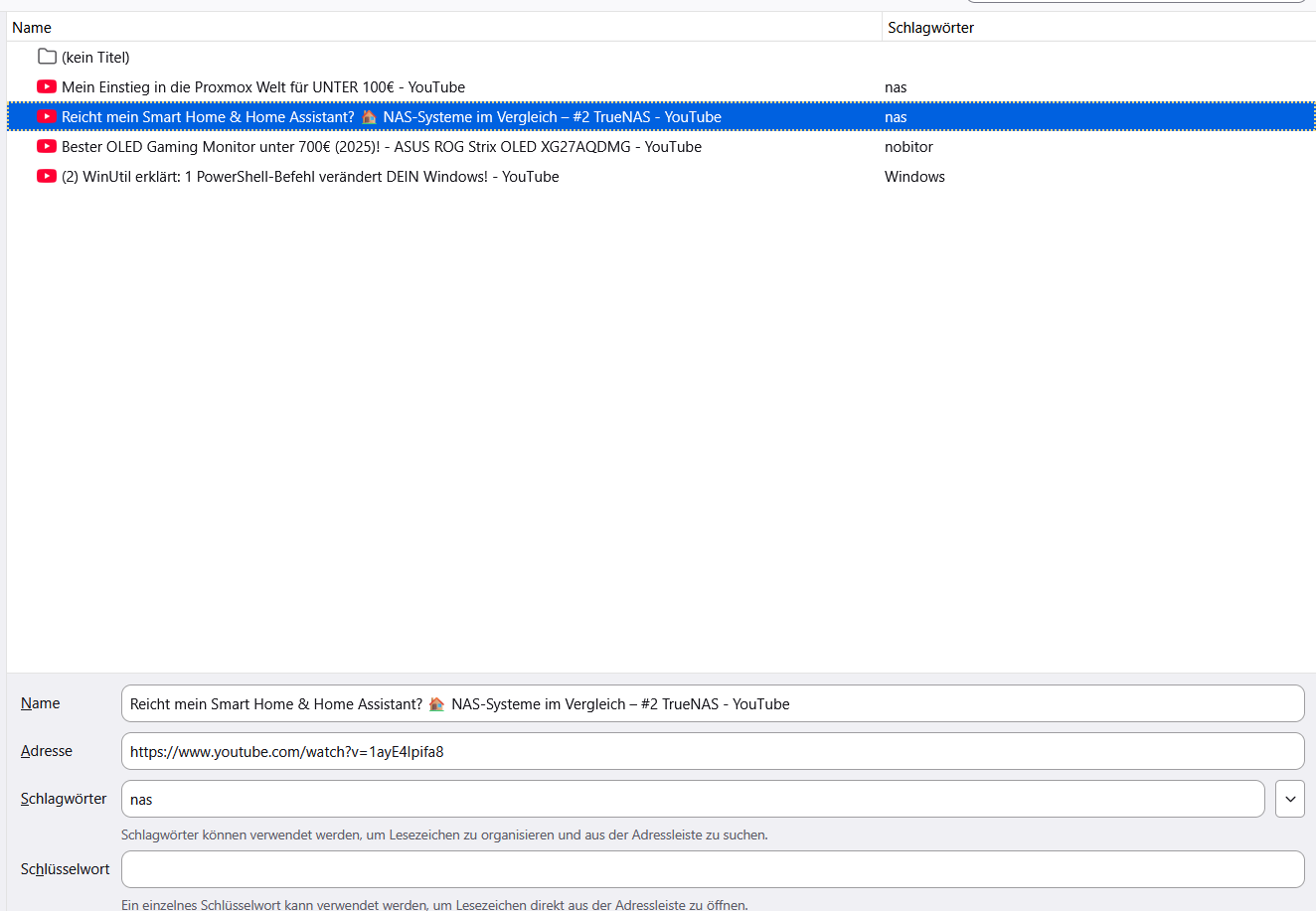Viewport: 1316px width, 911px height.
Task: Click the Adresse field label
Action: 47,751
